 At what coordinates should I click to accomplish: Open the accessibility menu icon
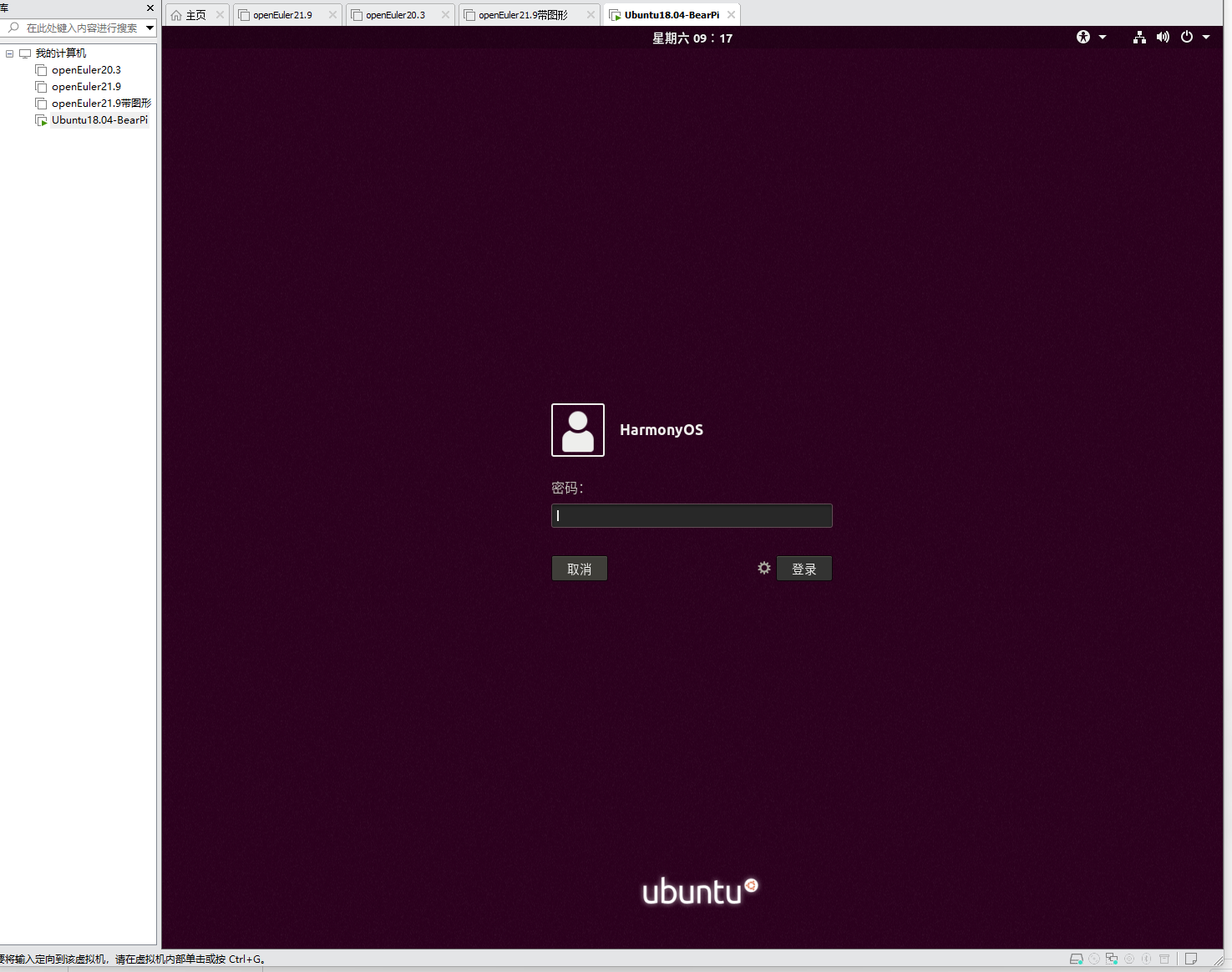1083,37
